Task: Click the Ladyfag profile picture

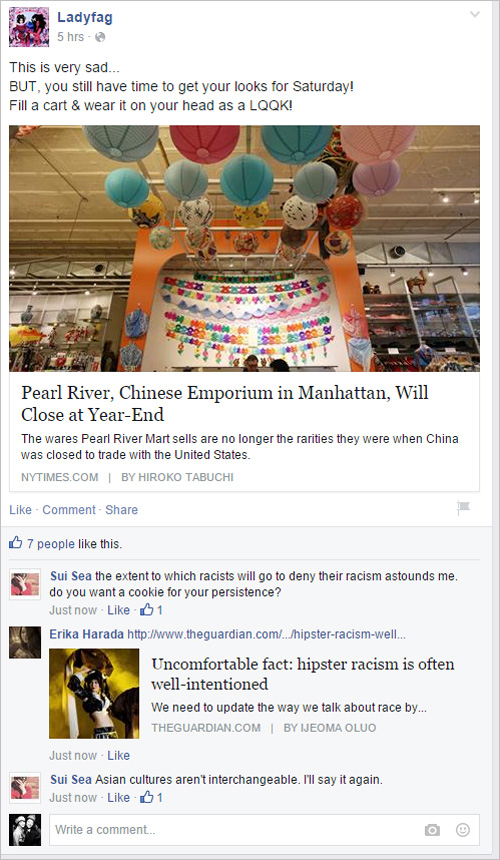Action: [x=25, y=27]
